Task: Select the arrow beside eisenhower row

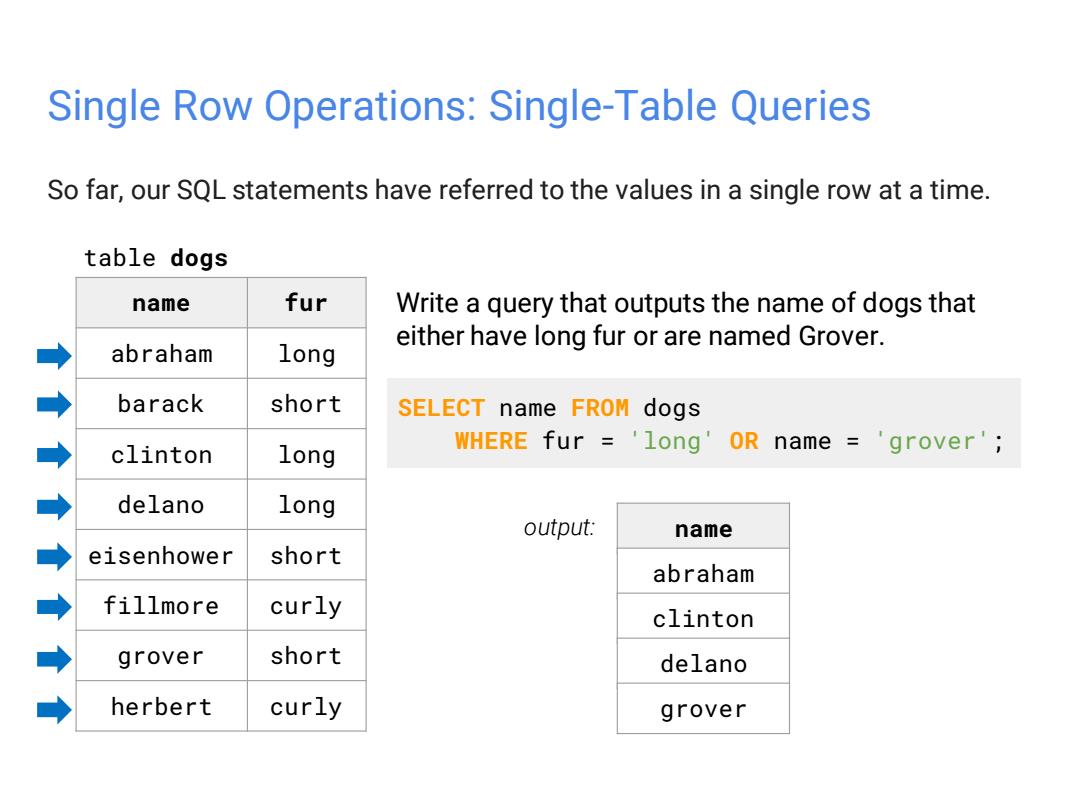Action: tap(54, 557)
